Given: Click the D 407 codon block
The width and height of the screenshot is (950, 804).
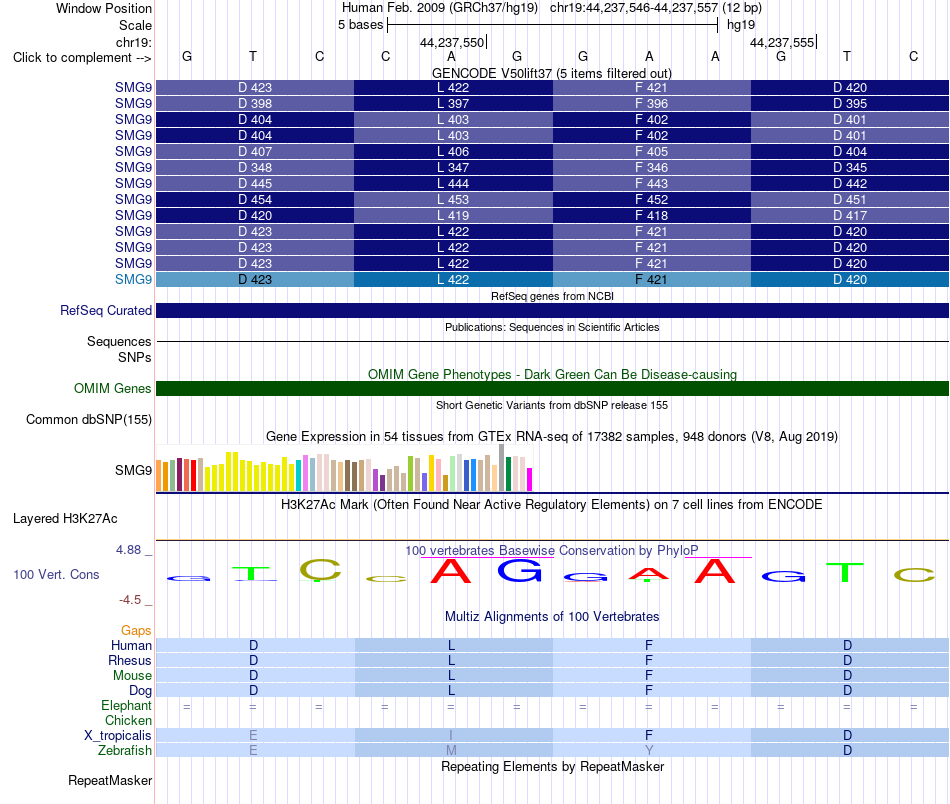Looking at the screenshot, I should [x=255, y=151].
